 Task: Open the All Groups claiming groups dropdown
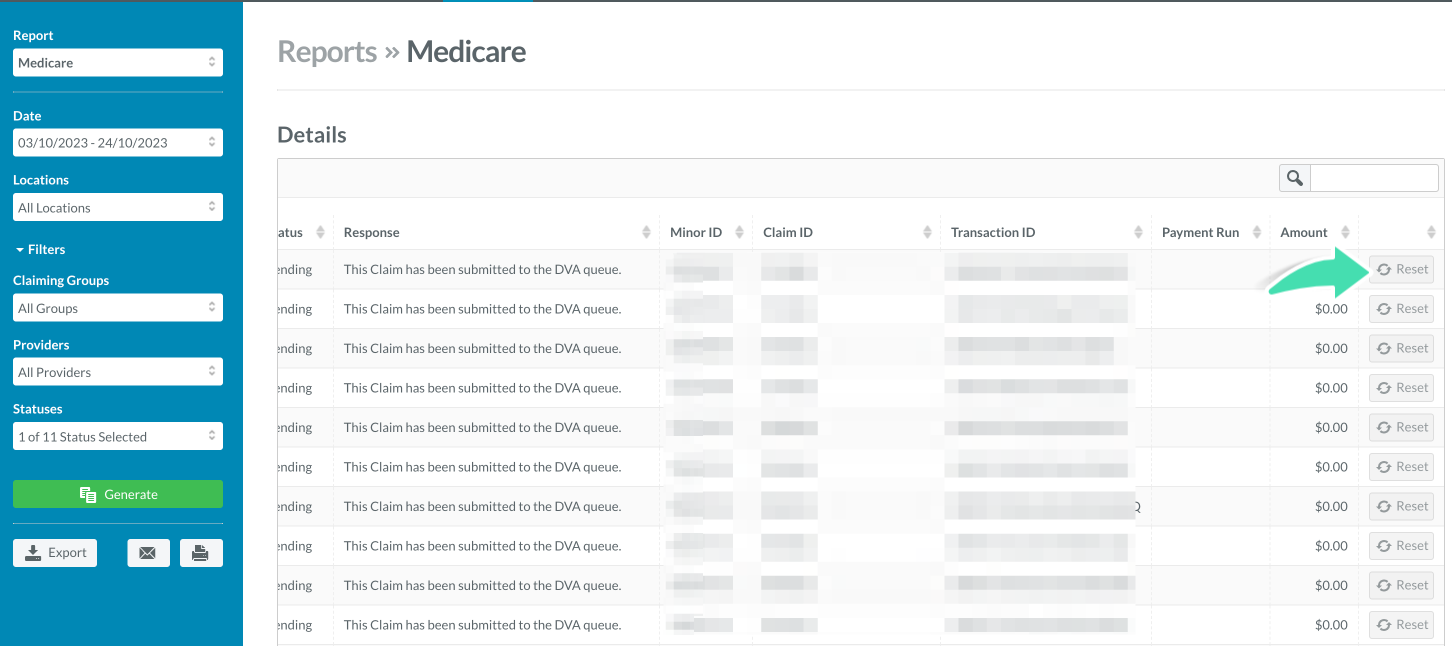pos(118,308)
